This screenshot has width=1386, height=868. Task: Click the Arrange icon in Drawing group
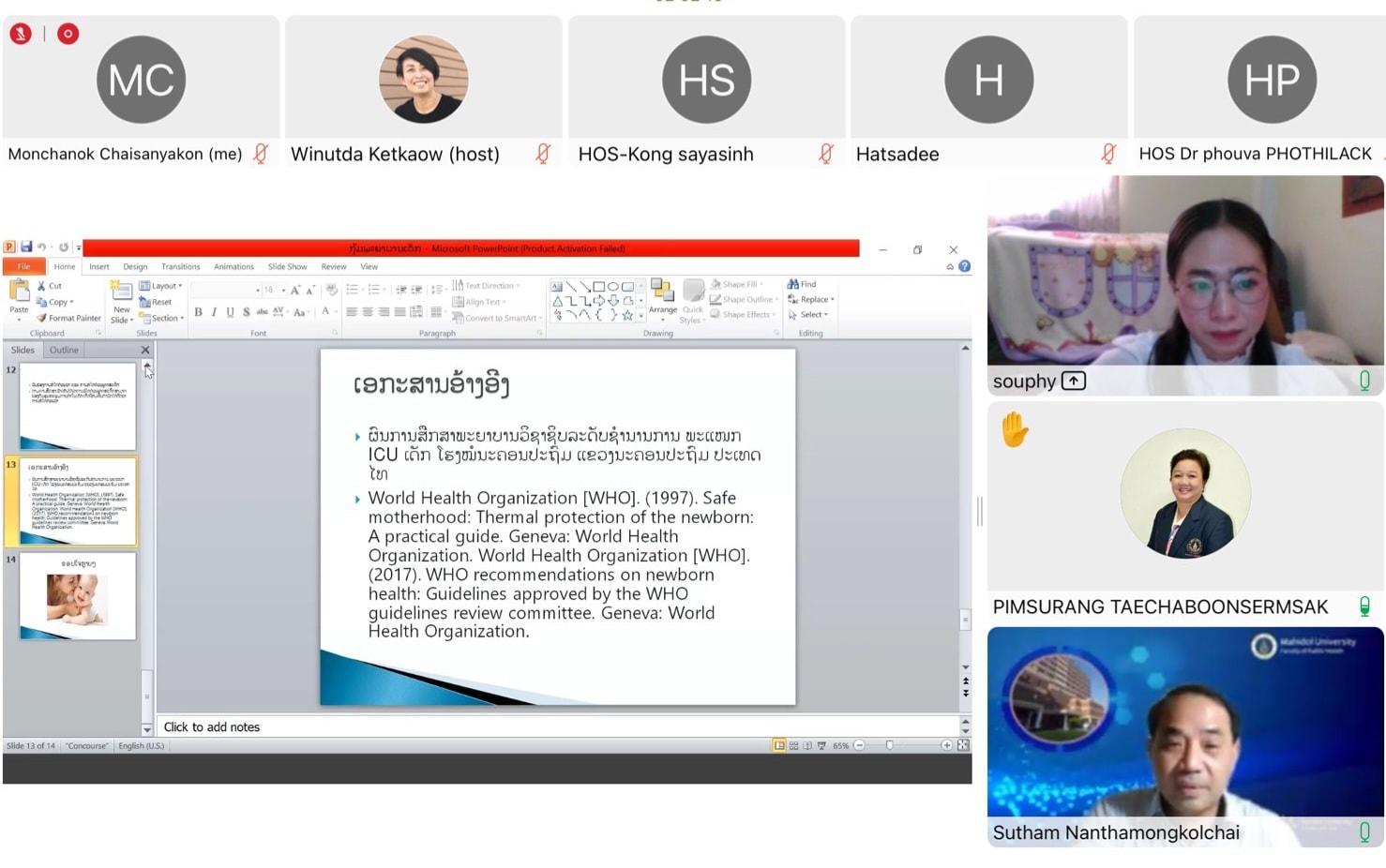[x=662, y=291]
